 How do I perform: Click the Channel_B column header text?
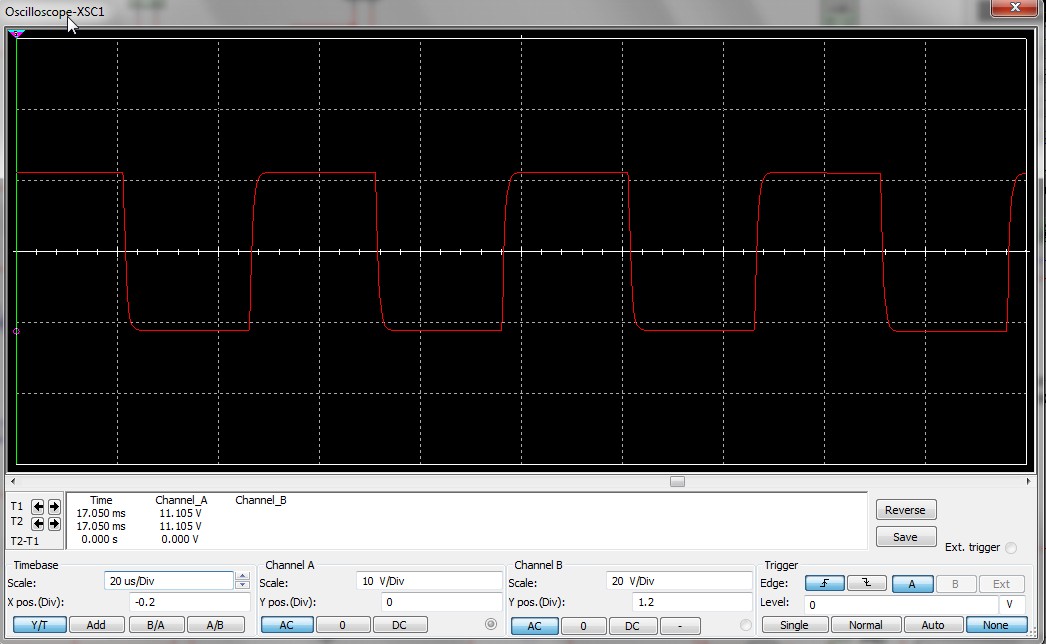coord(261,500)
